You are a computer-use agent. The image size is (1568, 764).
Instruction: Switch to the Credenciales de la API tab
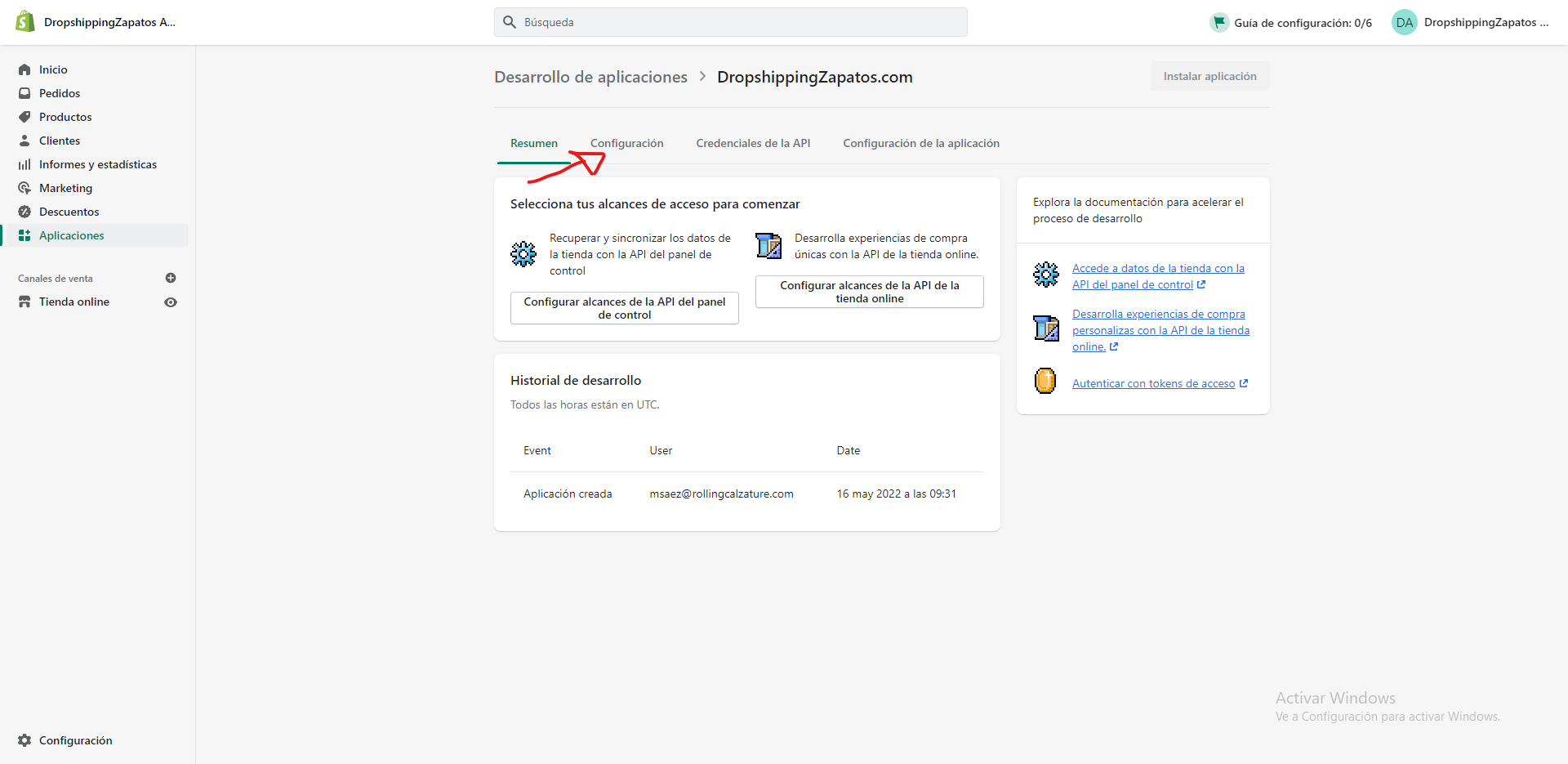(x=752, y=143)
